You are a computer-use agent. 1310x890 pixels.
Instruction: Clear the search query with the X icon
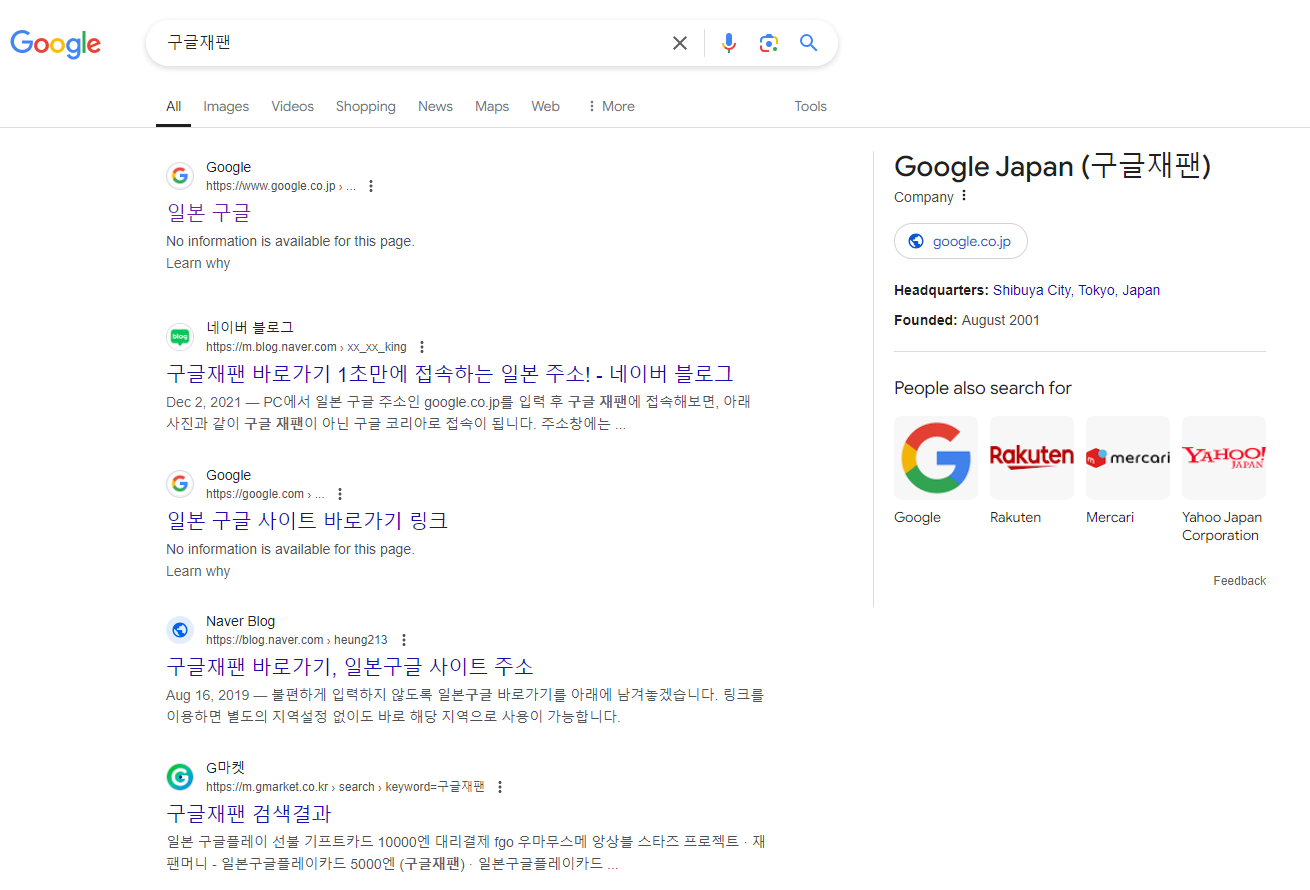(x=680, y=43)
